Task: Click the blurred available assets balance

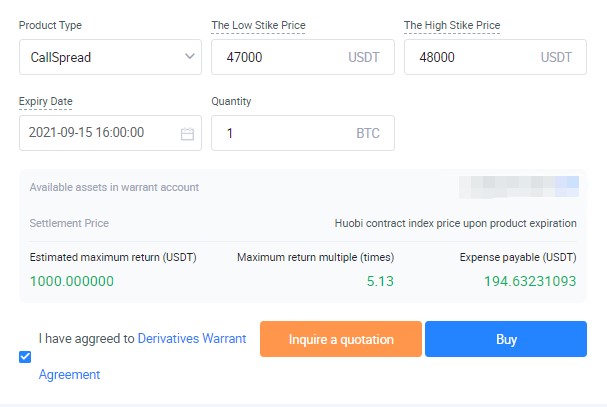Action: coord(518,186)
